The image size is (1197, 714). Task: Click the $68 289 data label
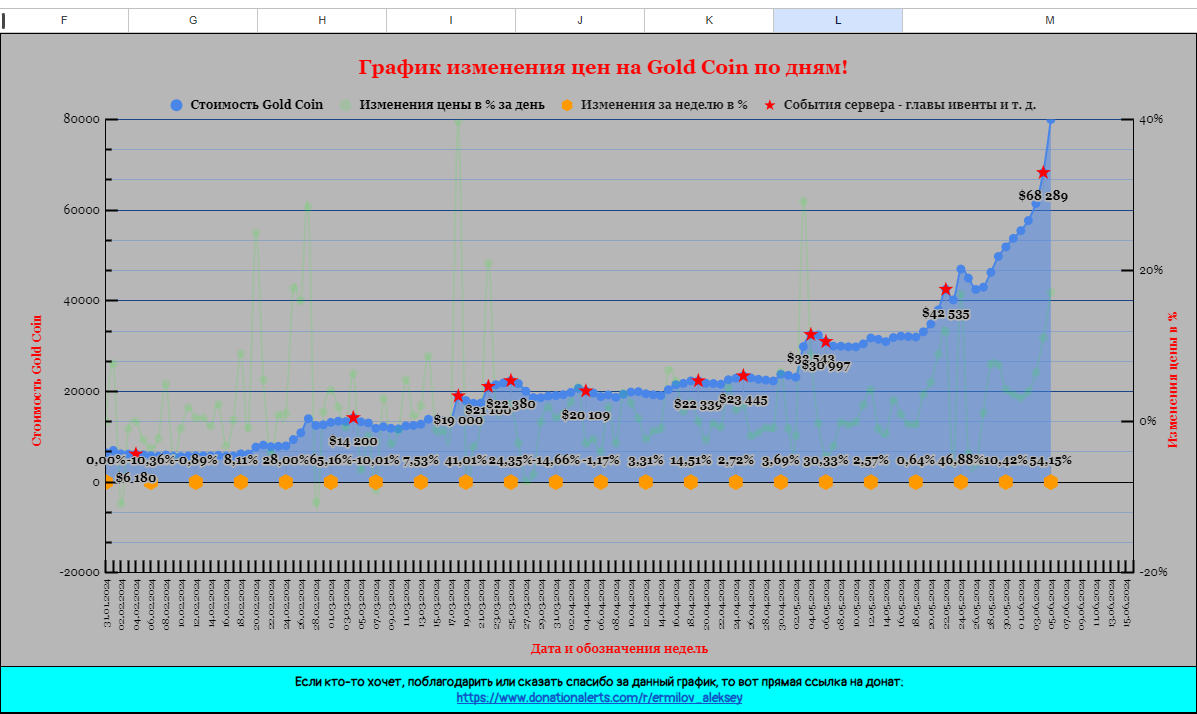tap(1043, 197)
